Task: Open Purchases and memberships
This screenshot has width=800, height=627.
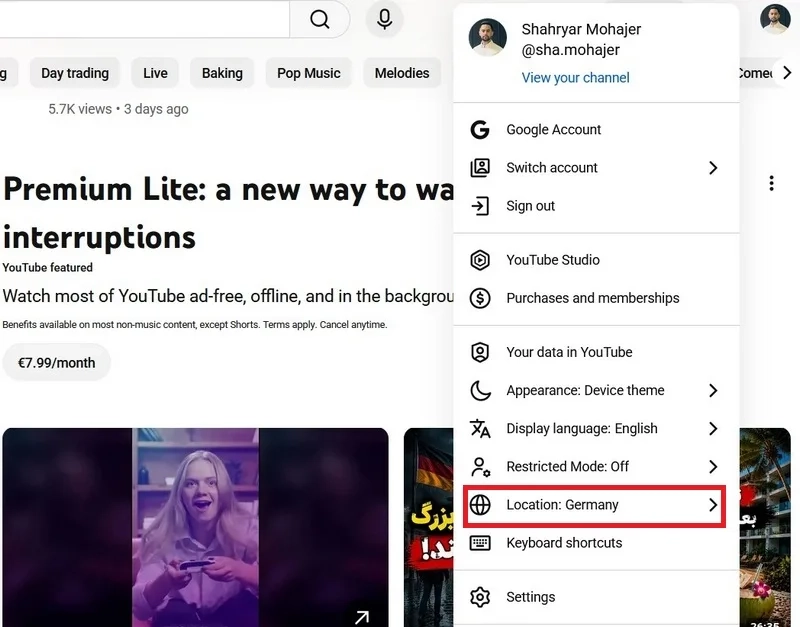Action: coord(596,298)
